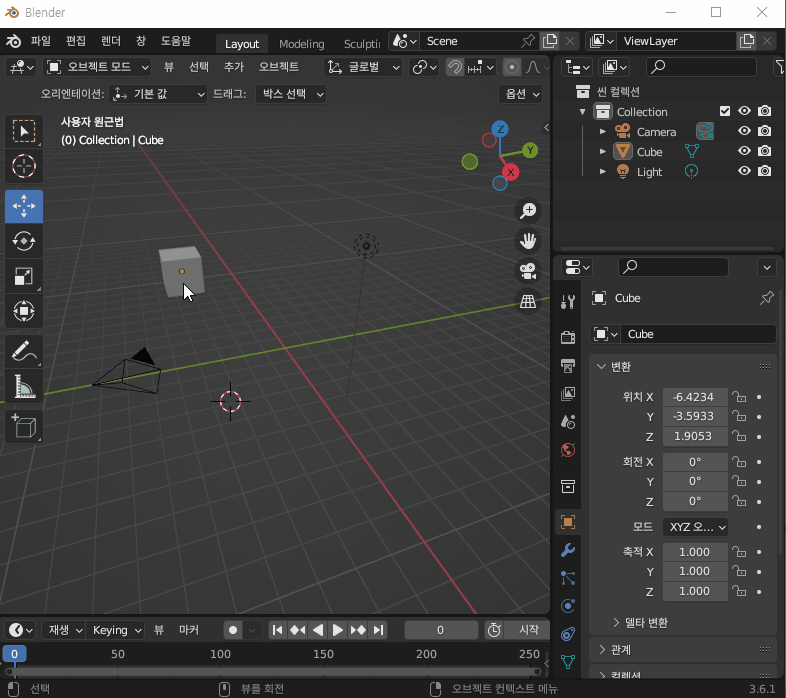Open the Particles properties tab

568,578
